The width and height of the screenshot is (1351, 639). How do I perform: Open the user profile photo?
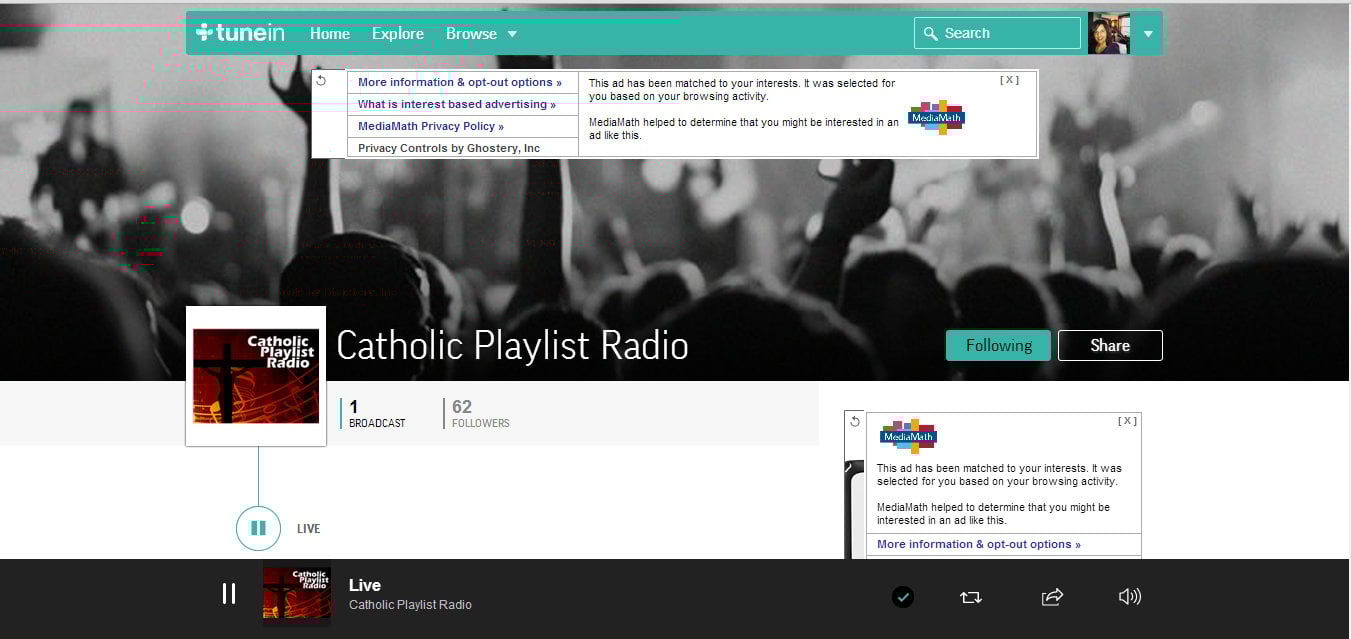[1109, 33]
